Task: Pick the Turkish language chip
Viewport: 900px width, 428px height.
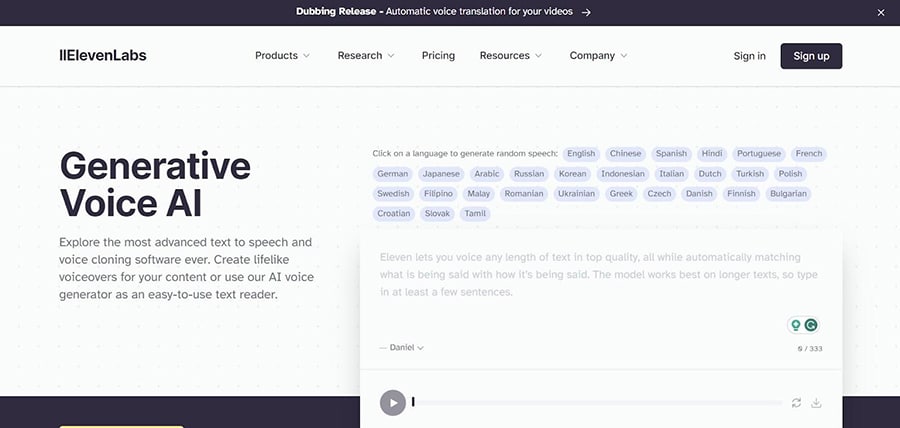Action: (751, 174)
